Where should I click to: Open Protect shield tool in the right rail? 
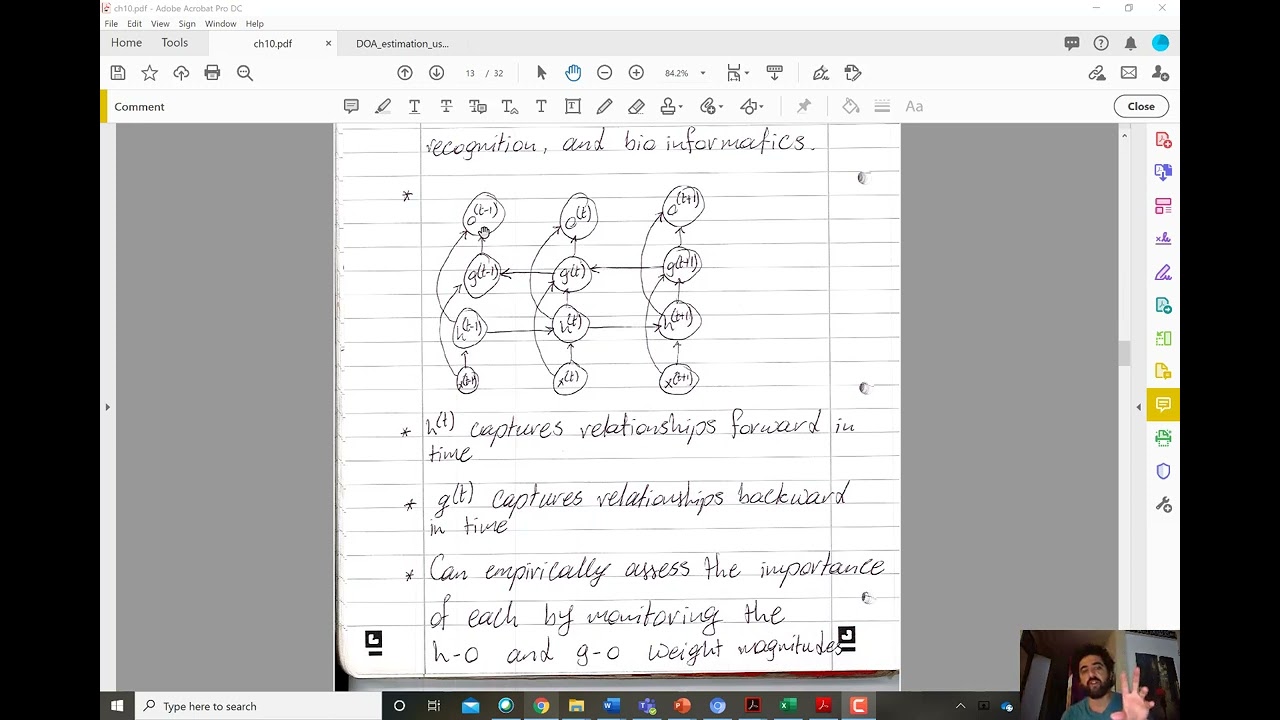click(x=1163, y=471)
